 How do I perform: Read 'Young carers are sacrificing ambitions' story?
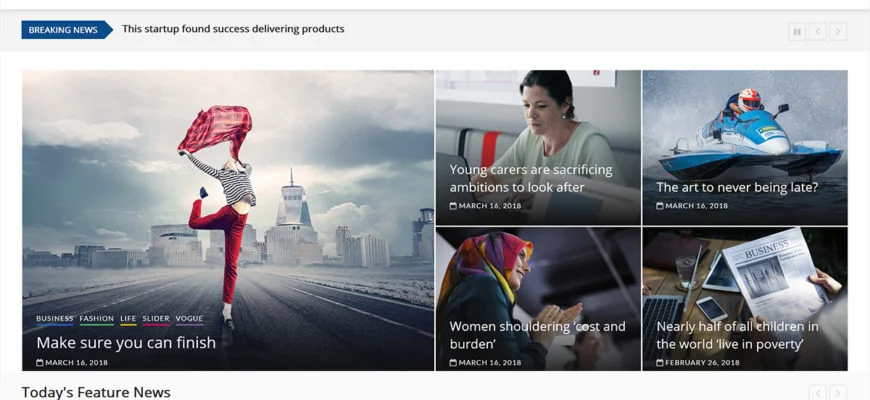coord(530,178)
